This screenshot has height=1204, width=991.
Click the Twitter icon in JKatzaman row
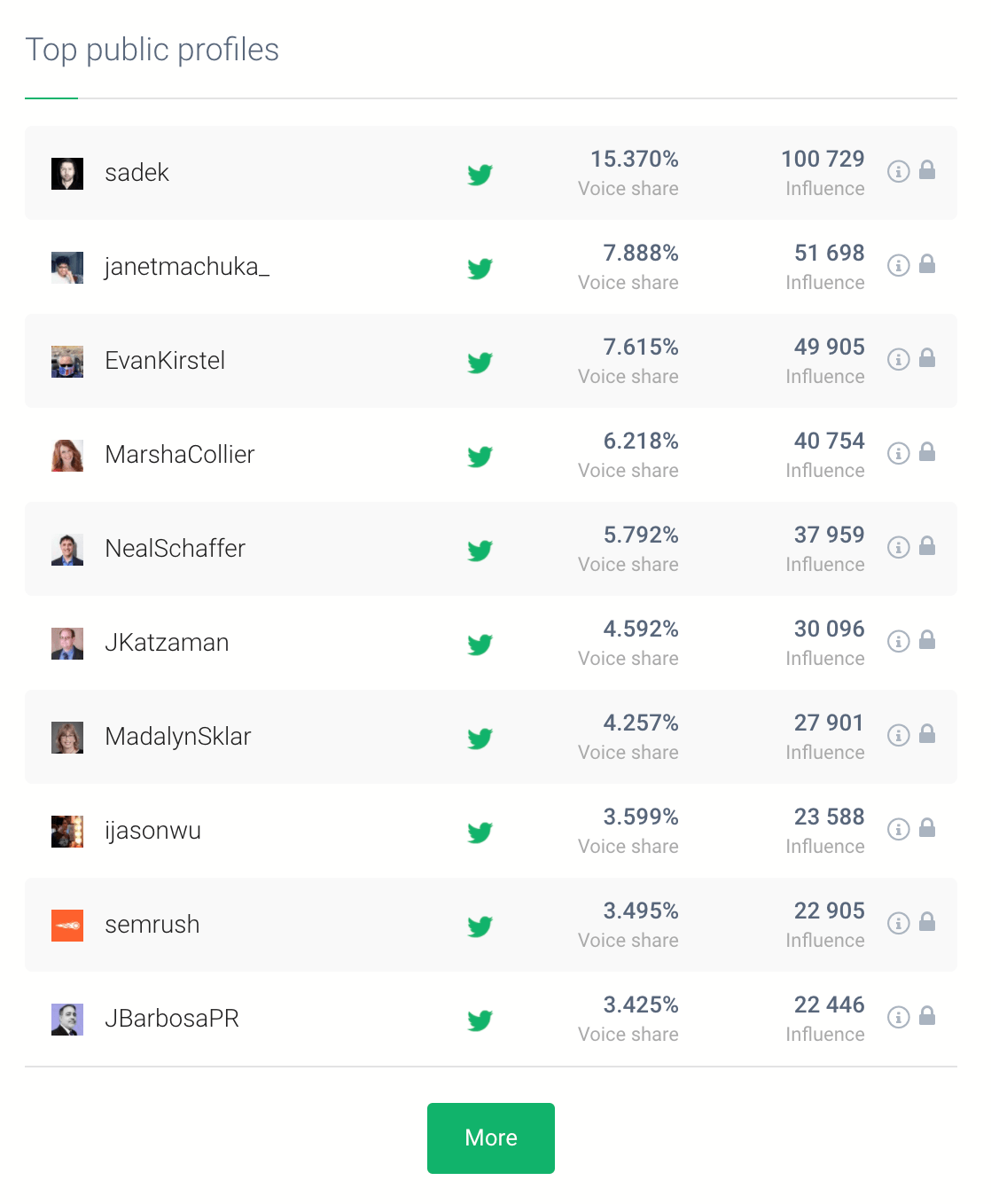[480, 644]
